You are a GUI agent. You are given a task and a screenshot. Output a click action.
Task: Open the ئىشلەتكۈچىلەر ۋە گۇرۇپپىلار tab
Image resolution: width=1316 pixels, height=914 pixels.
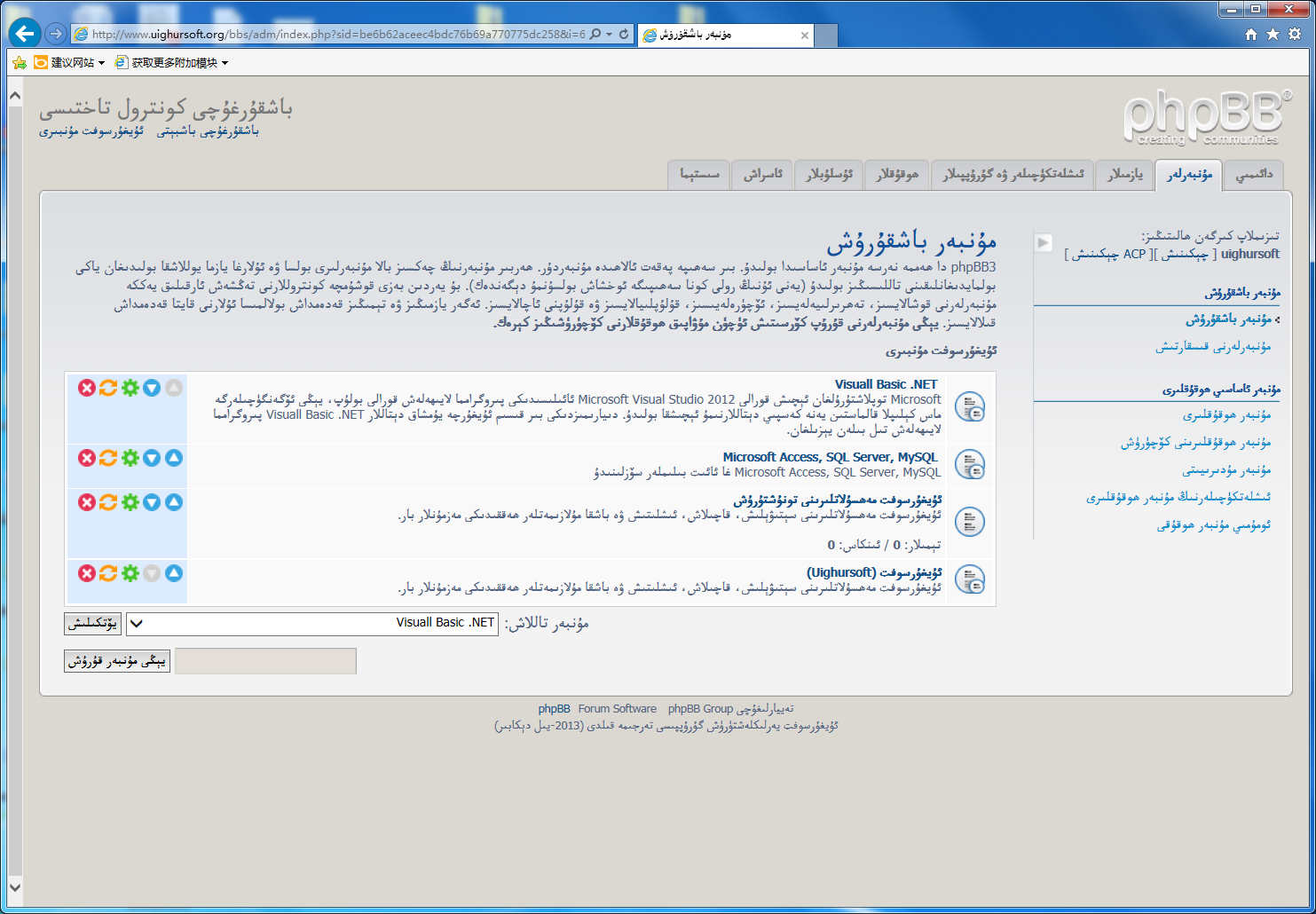tap(1013, 175)
